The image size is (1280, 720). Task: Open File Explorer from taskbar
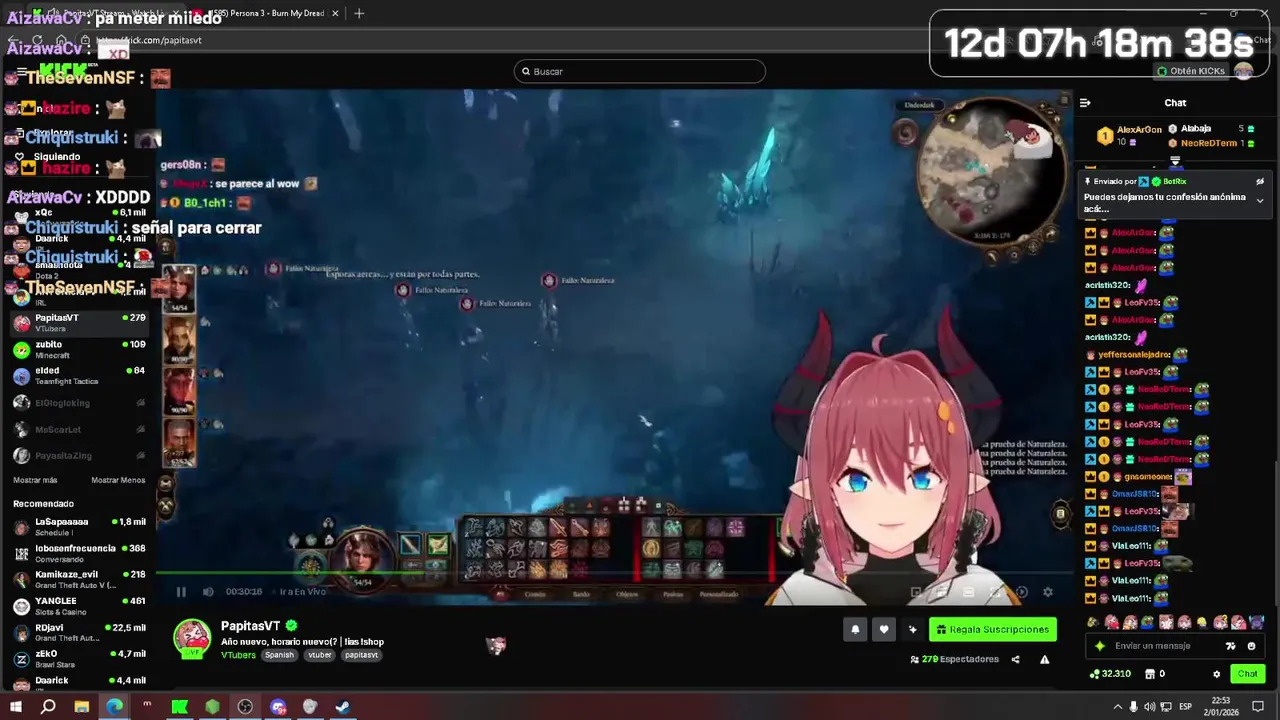(82, 707)
